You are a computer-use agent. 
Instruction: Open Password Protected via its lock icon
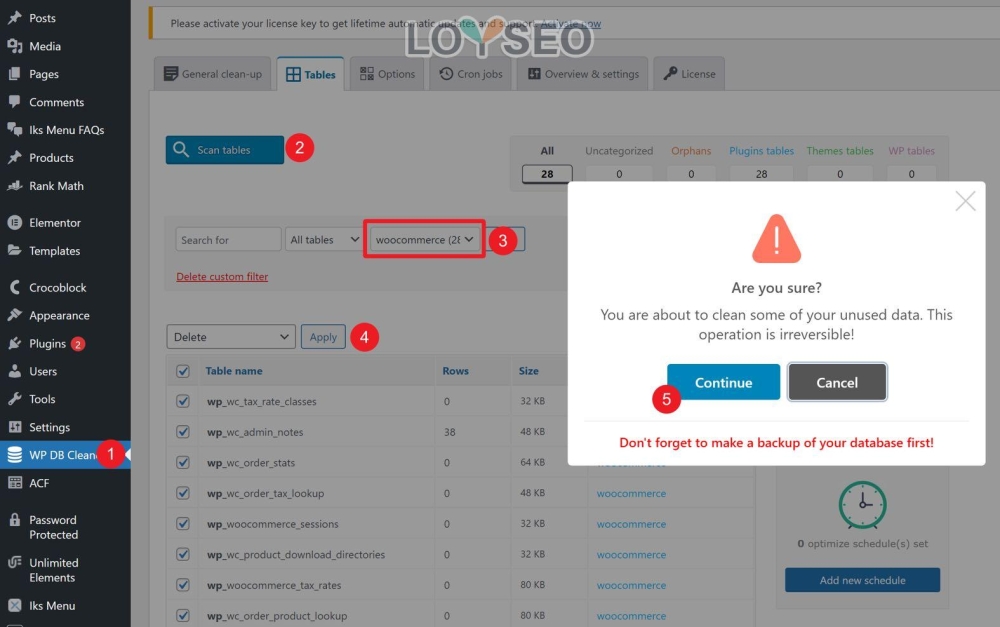[15, 520]
